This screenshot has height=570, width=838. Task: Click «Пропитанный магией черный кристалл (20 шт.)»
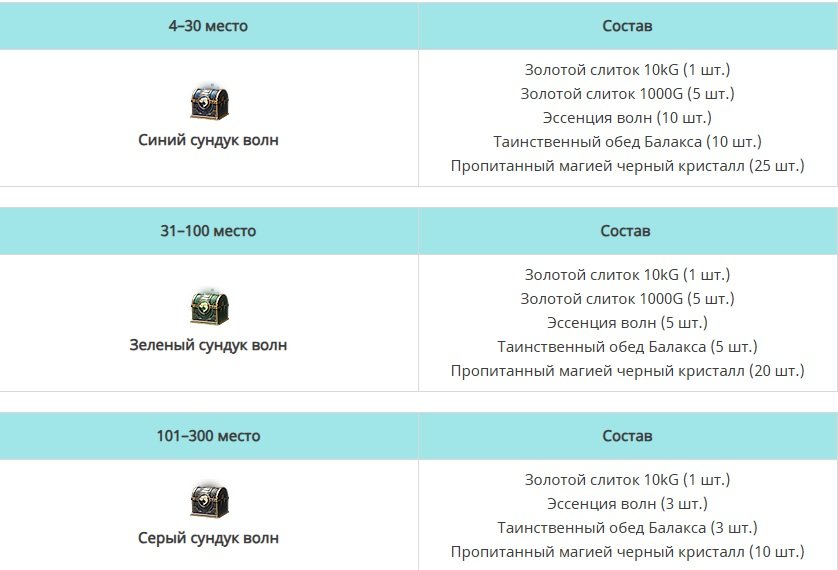tap(627, 371)
